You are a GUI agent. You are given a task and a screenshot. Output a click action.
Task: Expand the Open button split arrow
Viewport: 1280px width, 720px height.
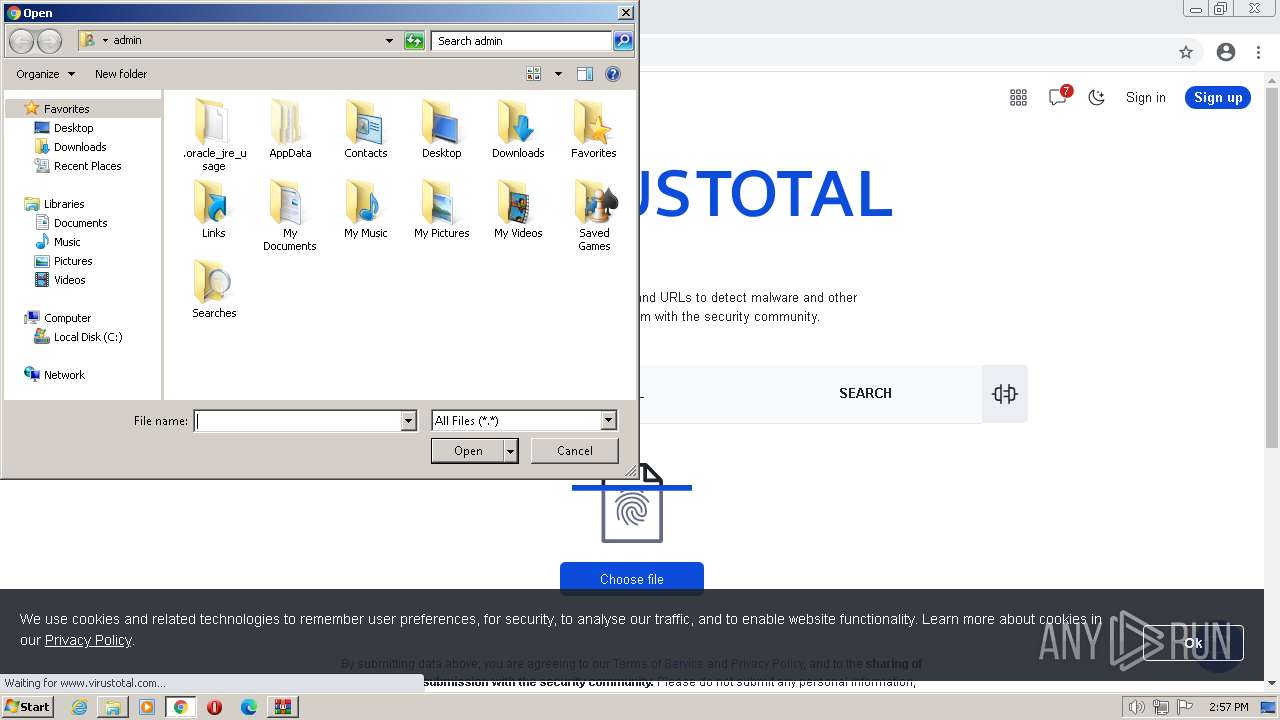click(x=511, y=451)
